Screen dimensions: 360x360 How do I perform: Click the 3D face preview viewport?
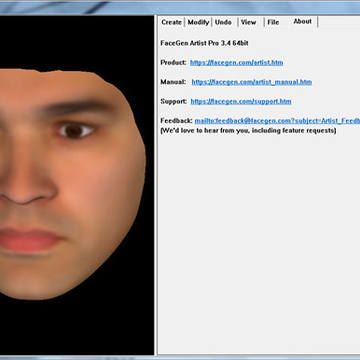click(77, 185)
